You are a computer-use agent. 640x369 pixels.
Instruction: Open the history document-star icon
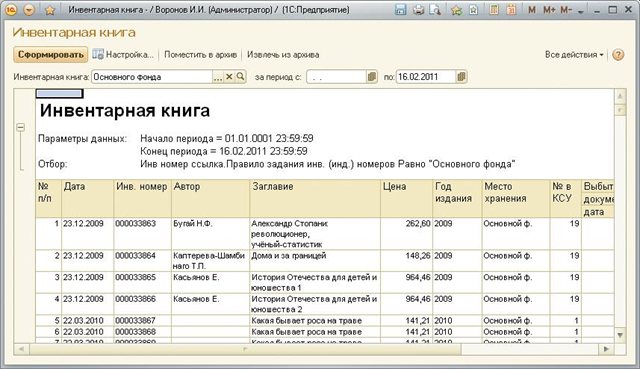[473, 9]
